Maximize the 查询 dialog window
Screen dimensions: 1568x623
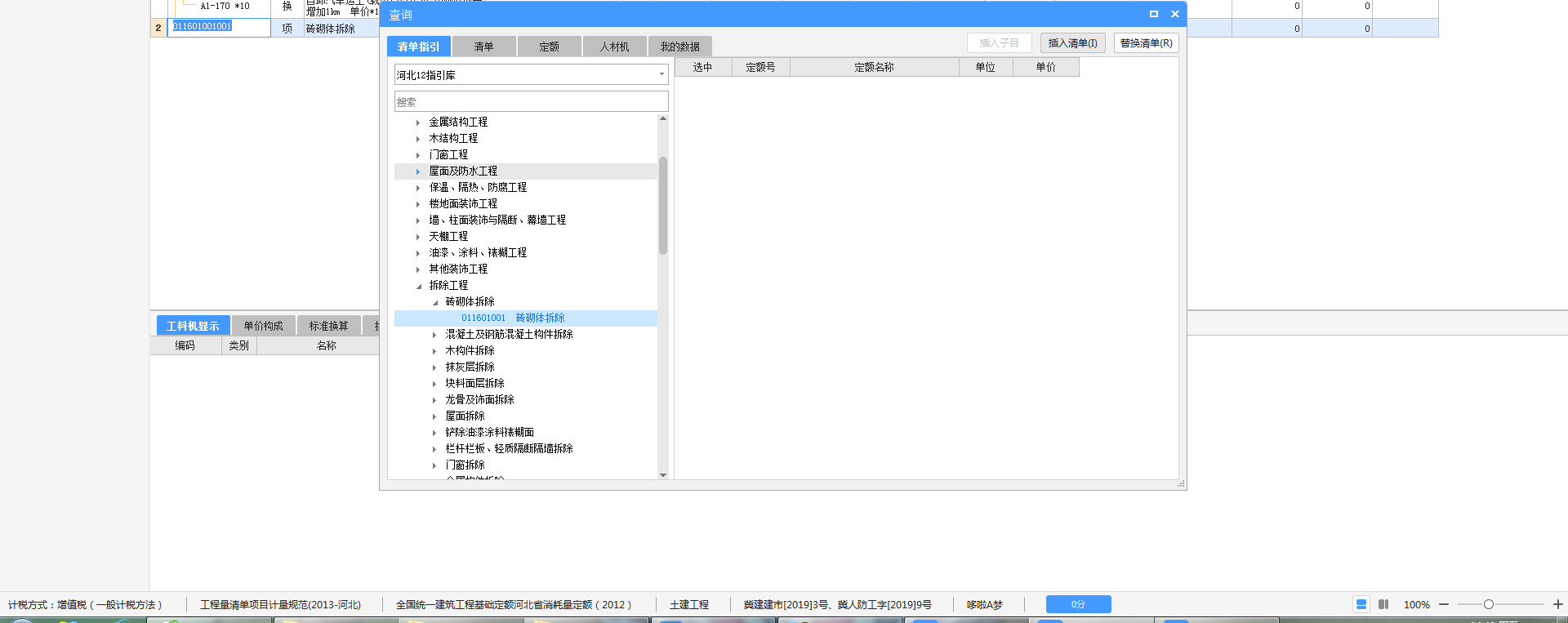pyautogui.click(x=1154, y=14)
